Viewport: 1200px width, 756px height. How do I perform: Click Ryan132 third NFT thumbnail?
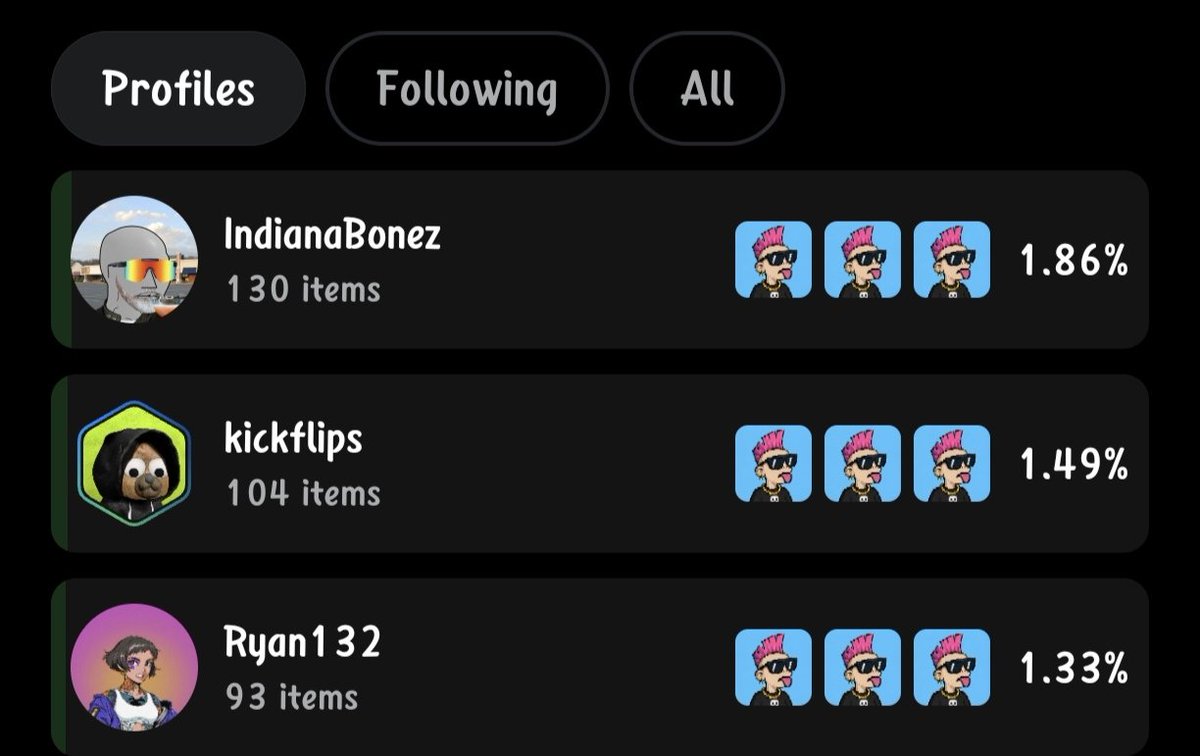(952, 668)
